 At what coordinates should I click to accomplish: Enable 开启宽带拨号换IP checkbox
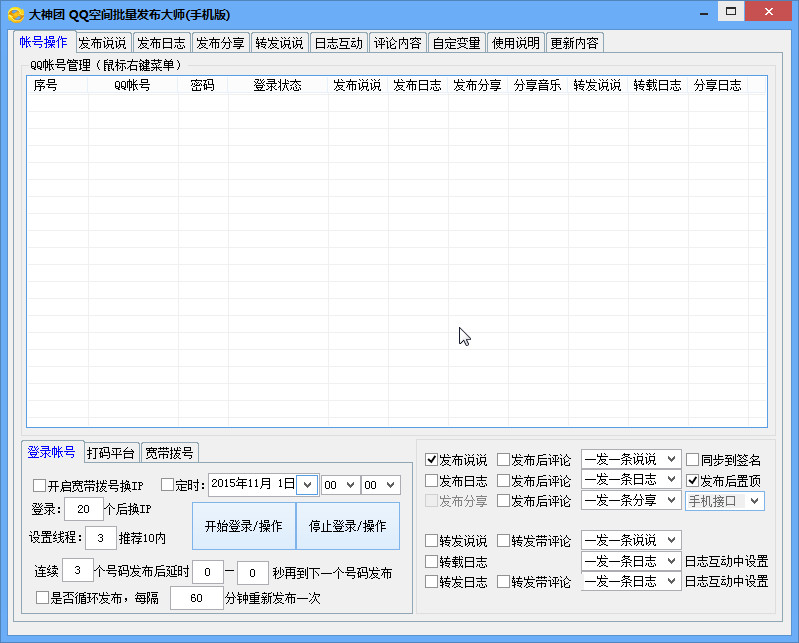point(39,485)
